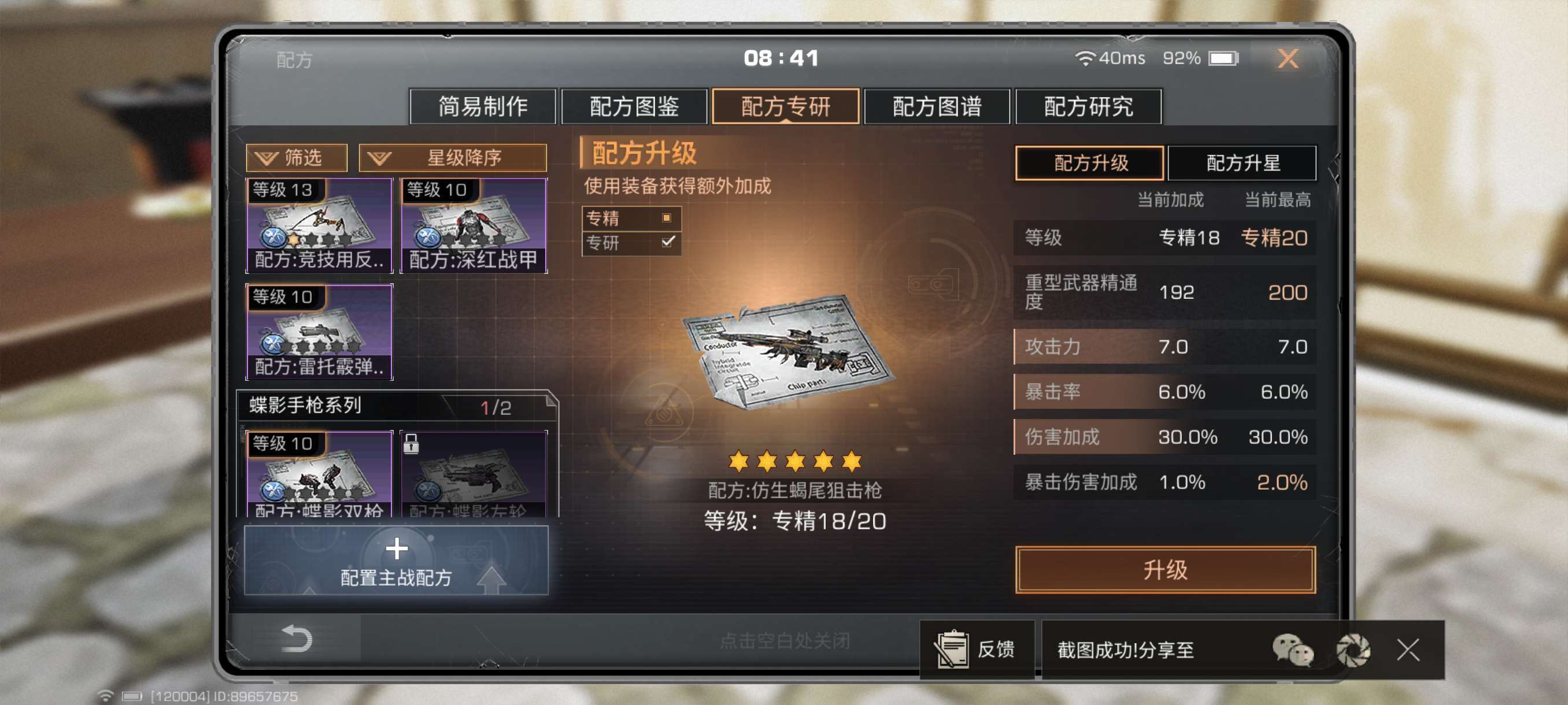Click the camera shutter share icon
Image resolution: width=1568 pixels, height=705 pixels.
1352,650
